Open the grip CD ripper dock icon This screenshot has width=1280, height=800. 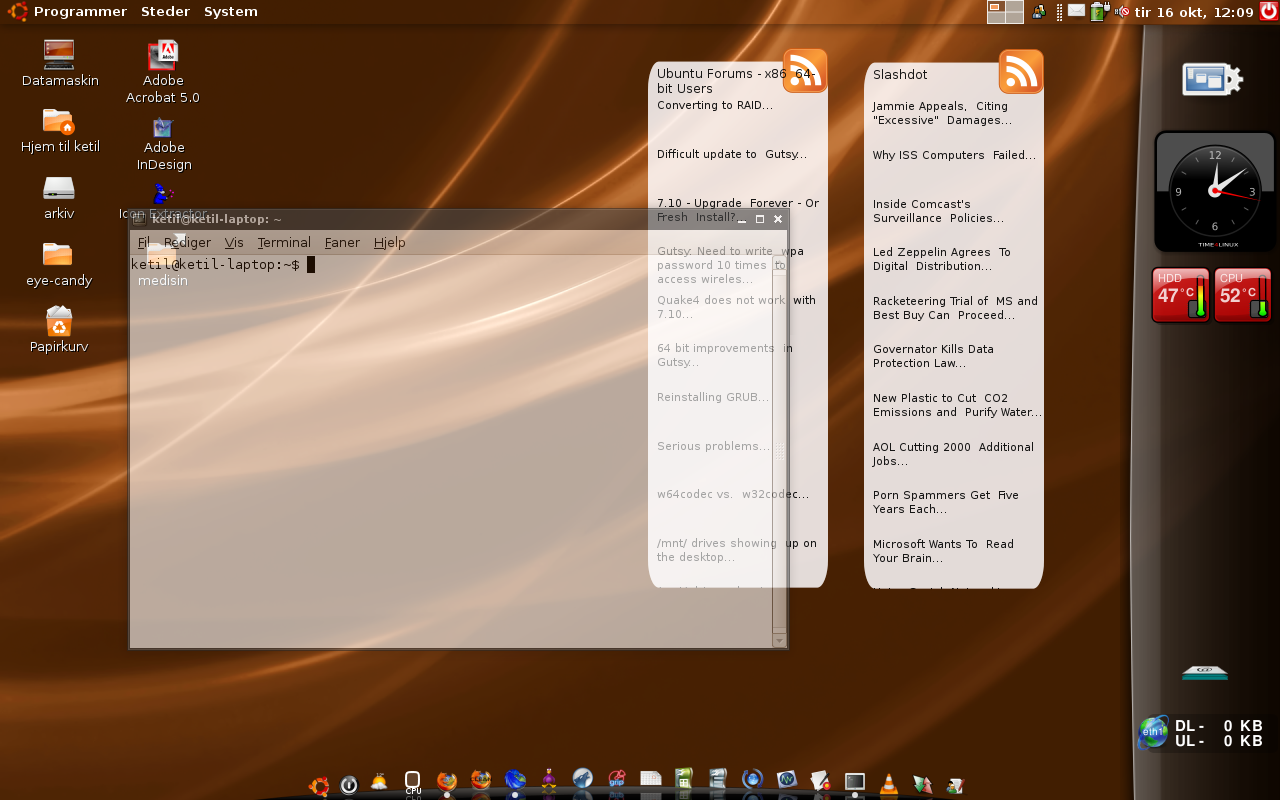point(617,779)
